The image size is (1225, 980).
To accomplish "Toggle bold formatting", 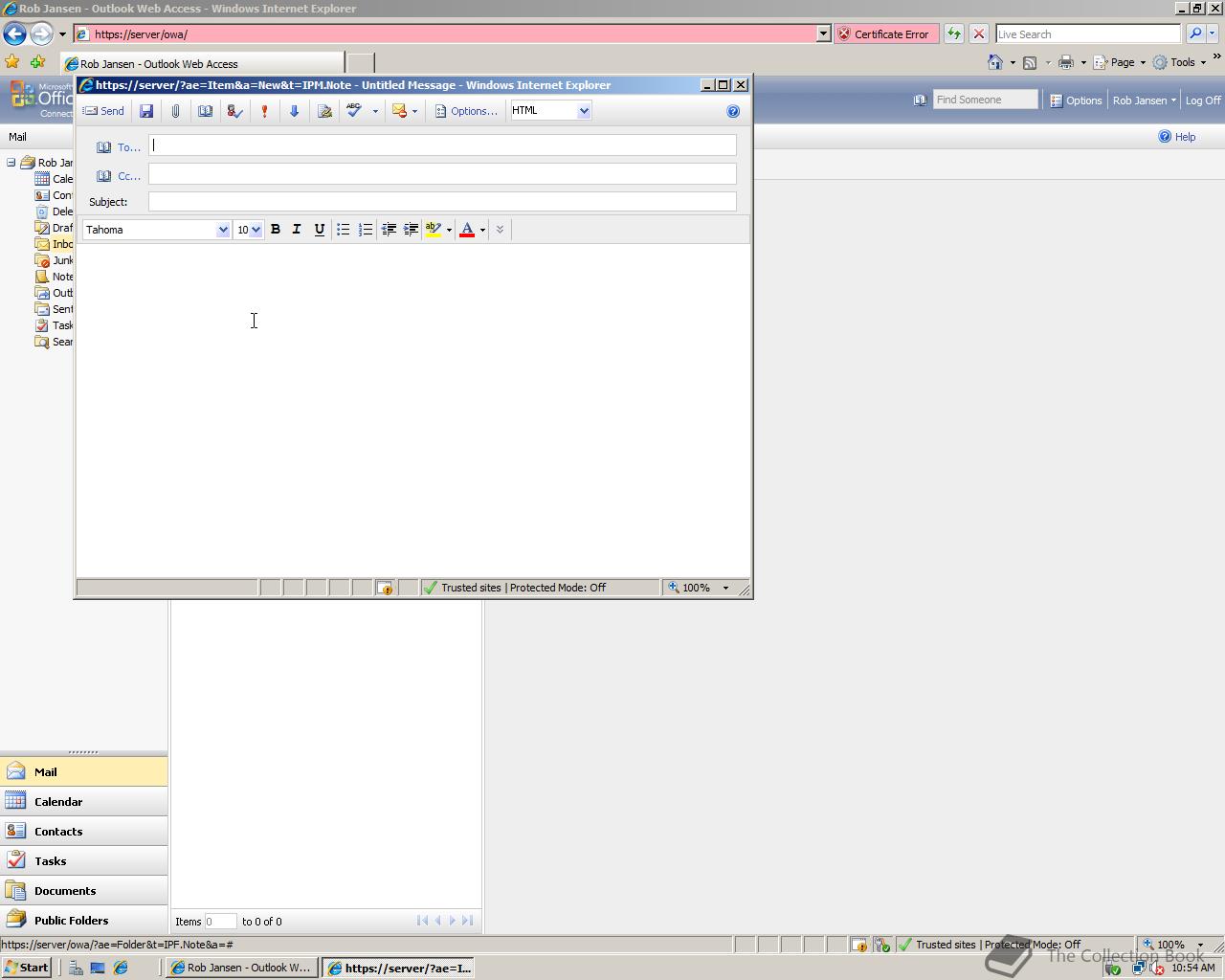I will pyautogui.click(x=276, y=230).
